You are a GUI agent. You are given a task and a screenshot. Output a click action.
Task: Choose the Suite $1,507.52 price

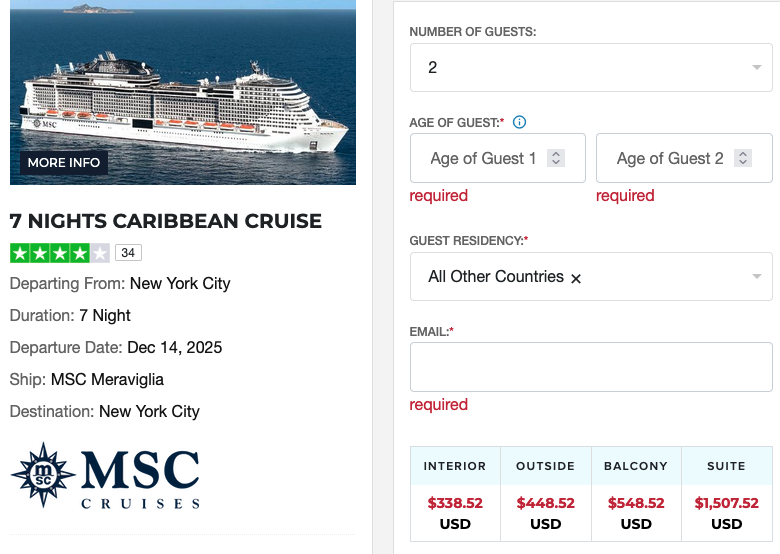[x=726, y=503]
